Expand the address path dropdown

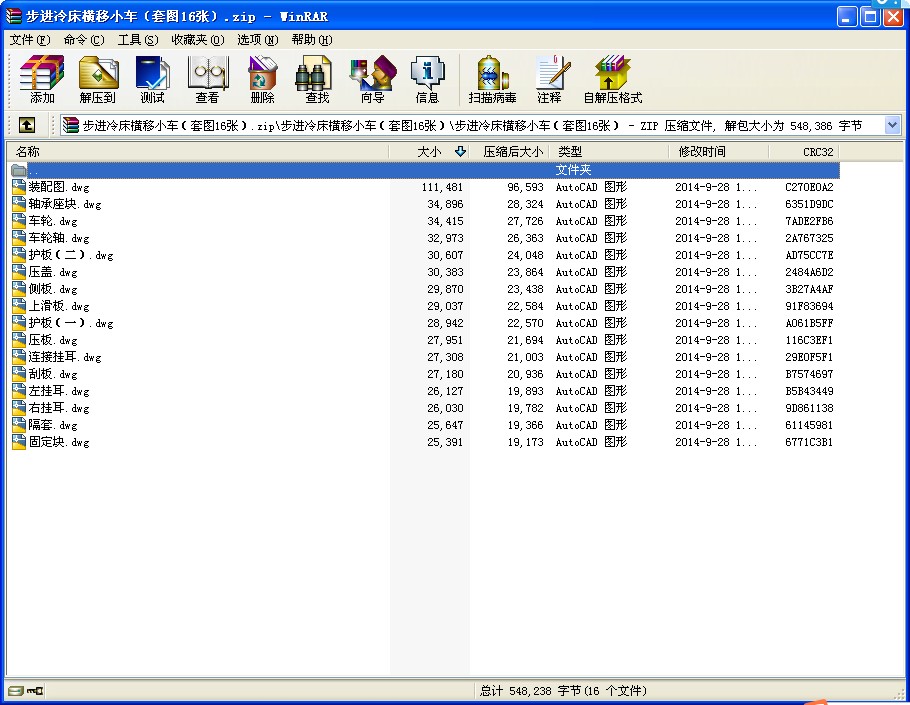pyautogui.click(x=892, y=125)
